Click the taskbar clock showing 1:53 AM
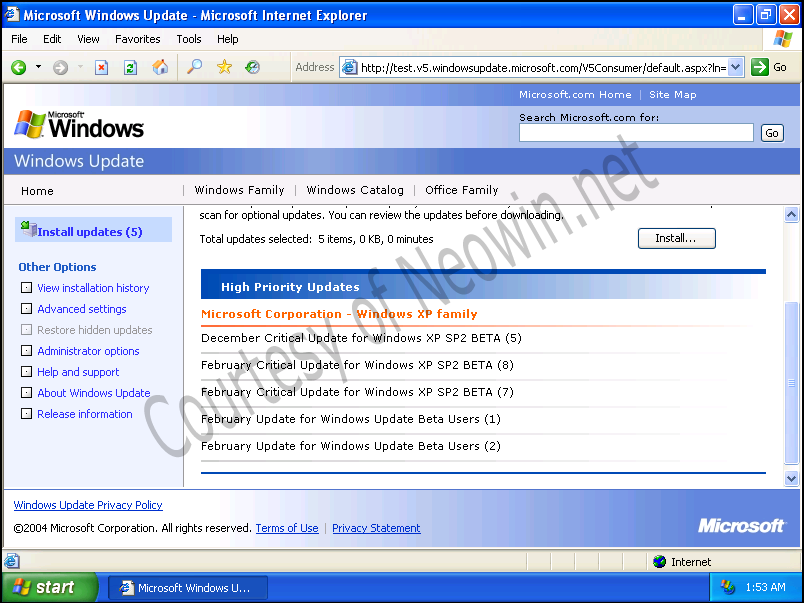Image resolution: width=804 pixels, height=603 pixels. tap(765, 587)
